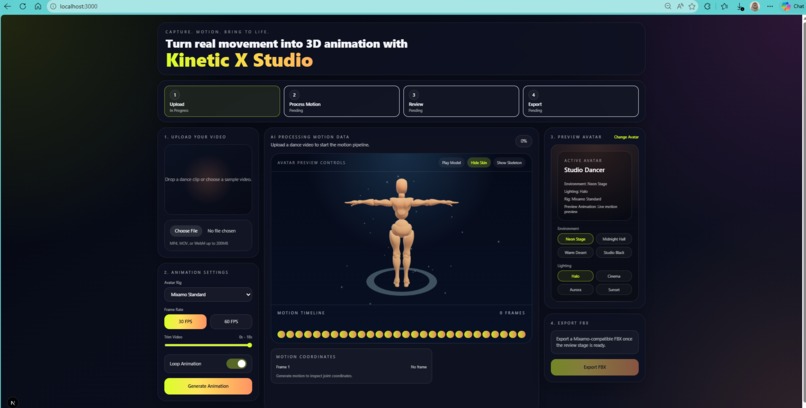
Task: Click the 3D avatar mannequin preview
Action: pos(401,231)
